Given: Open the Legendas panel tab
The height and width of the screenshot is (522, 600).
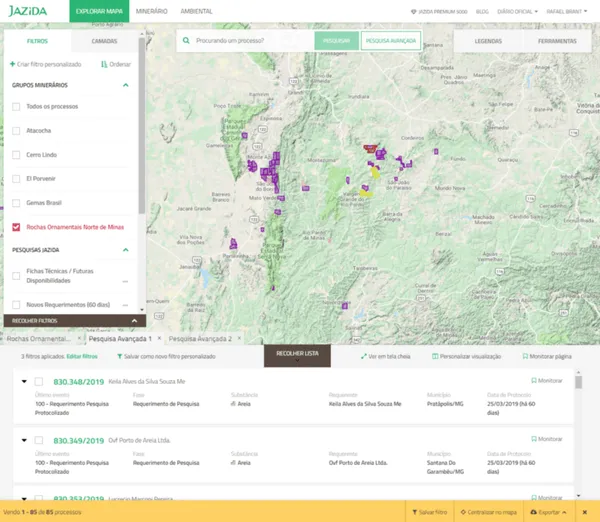Looking at the screenshot, I should tap(488, 41).
